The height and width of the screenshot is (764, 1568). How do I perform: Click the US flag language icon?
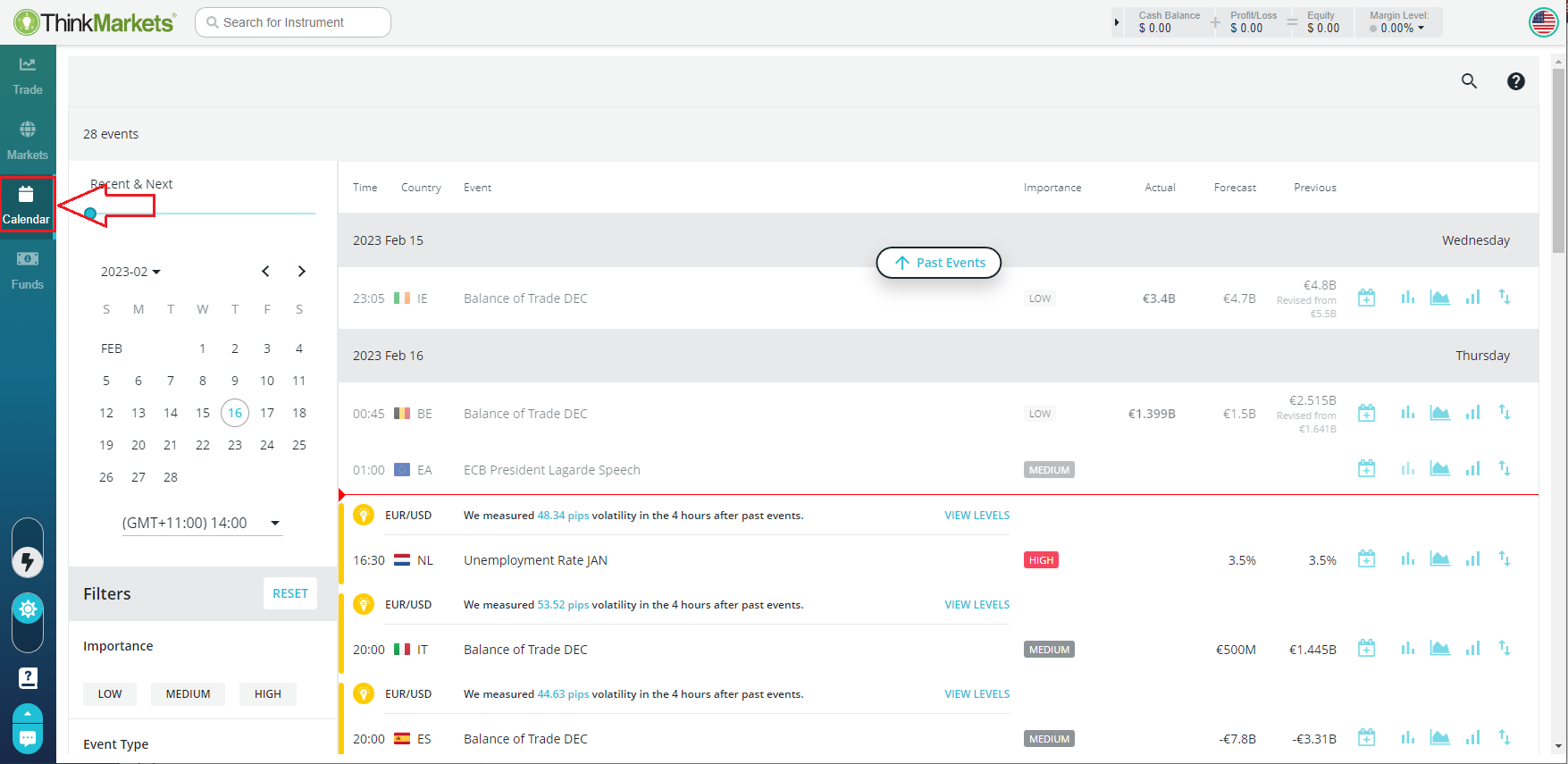[1543, 22]
